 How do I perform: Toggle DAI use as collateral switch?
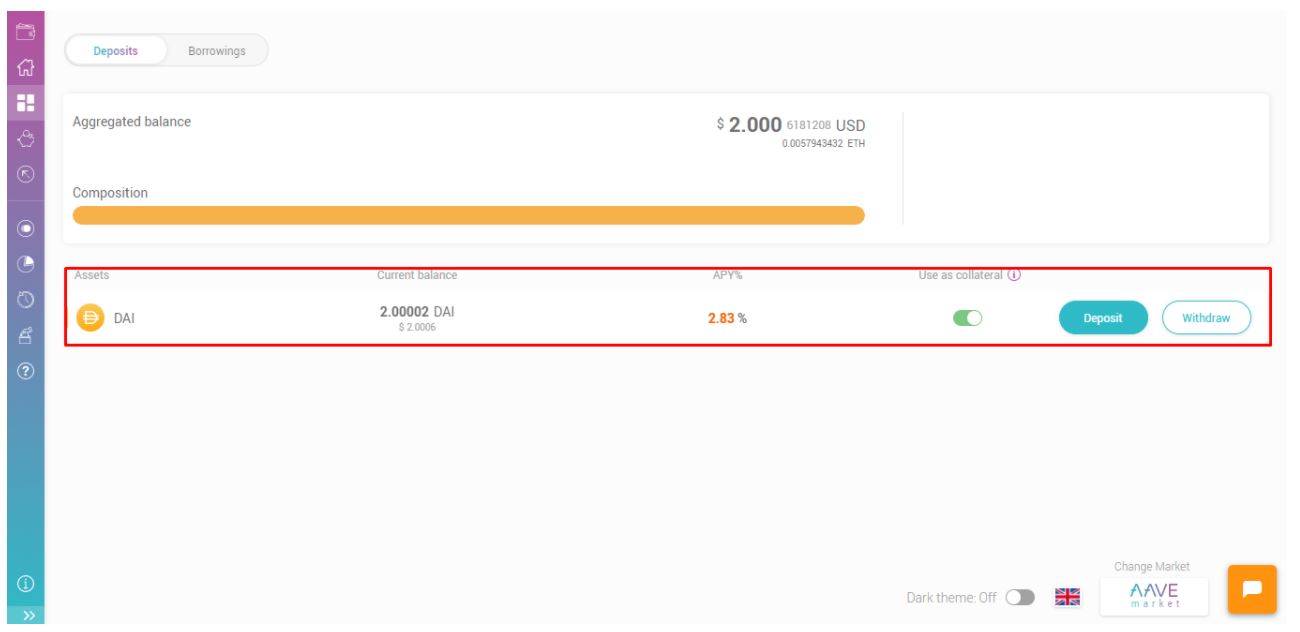[969, 318]
